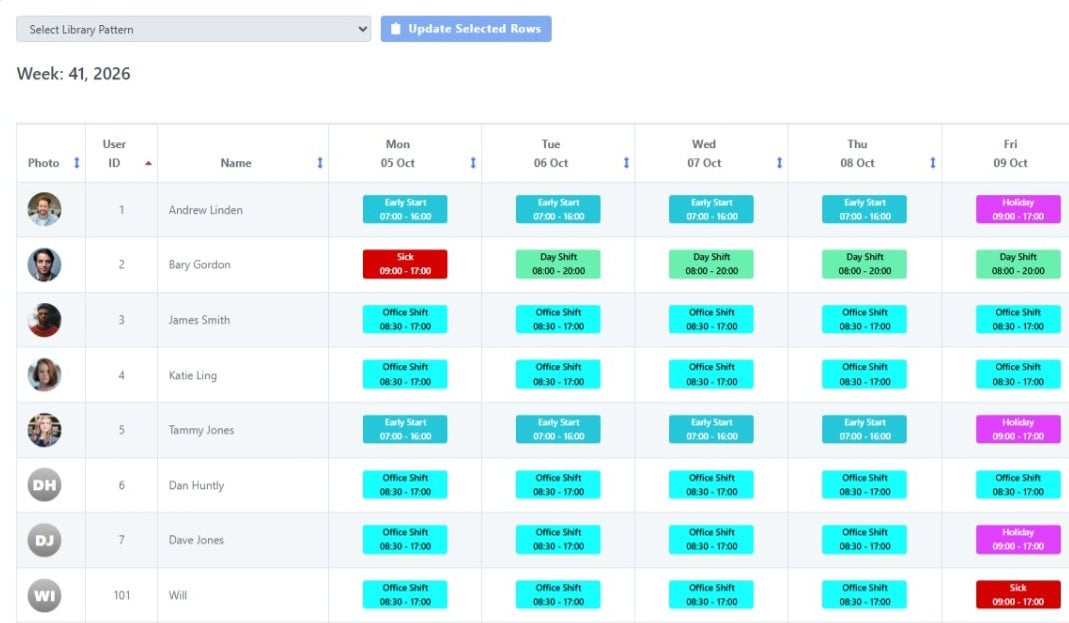Open James Smith's Friday Office Shift
The width and height of the screenshot is (1069, 623).
point(1018,319)
